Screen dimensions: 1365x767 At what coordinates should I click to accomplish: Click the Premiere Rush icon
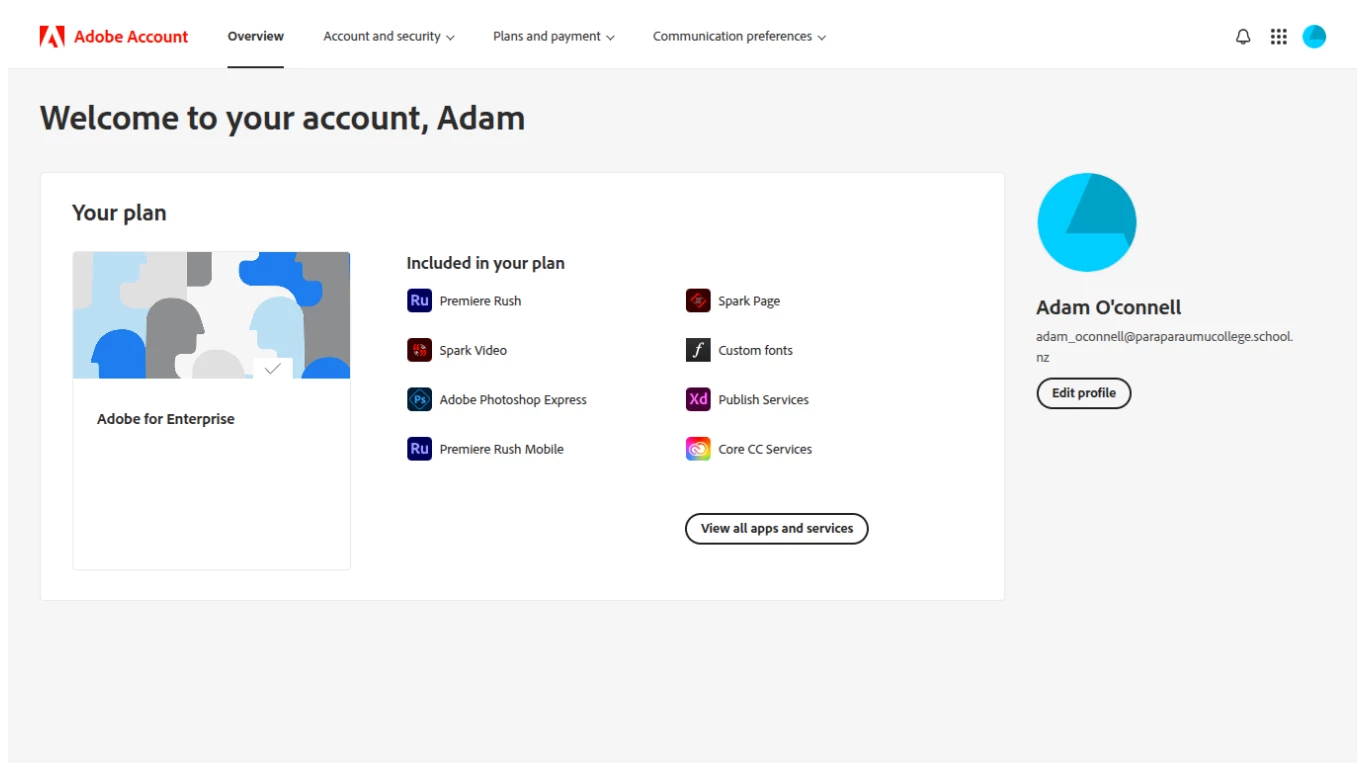pos(419,300)
